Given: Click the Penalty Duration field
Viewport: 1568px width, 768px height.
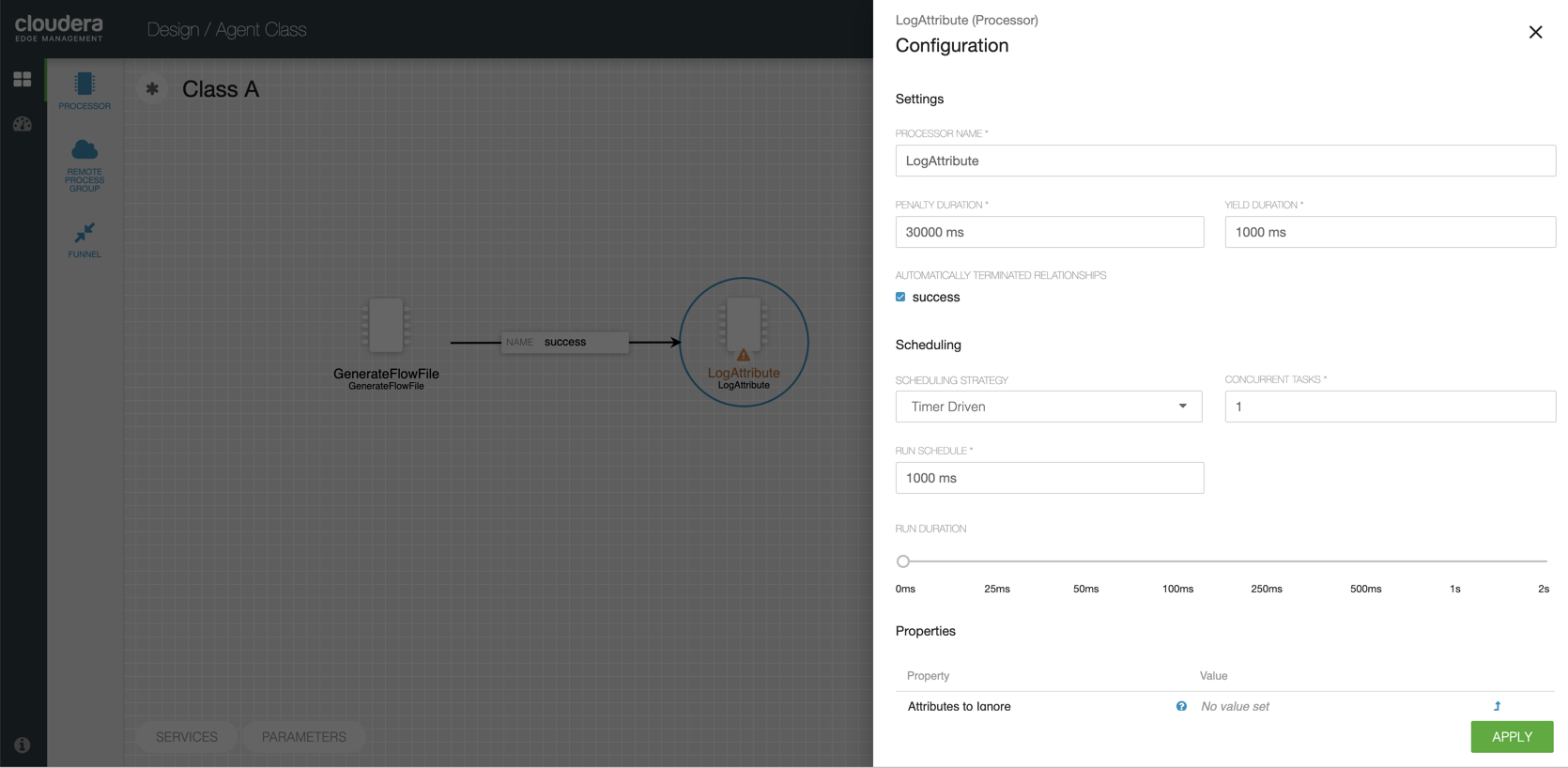Looking at the screenshot, I should pos(1049,232).
